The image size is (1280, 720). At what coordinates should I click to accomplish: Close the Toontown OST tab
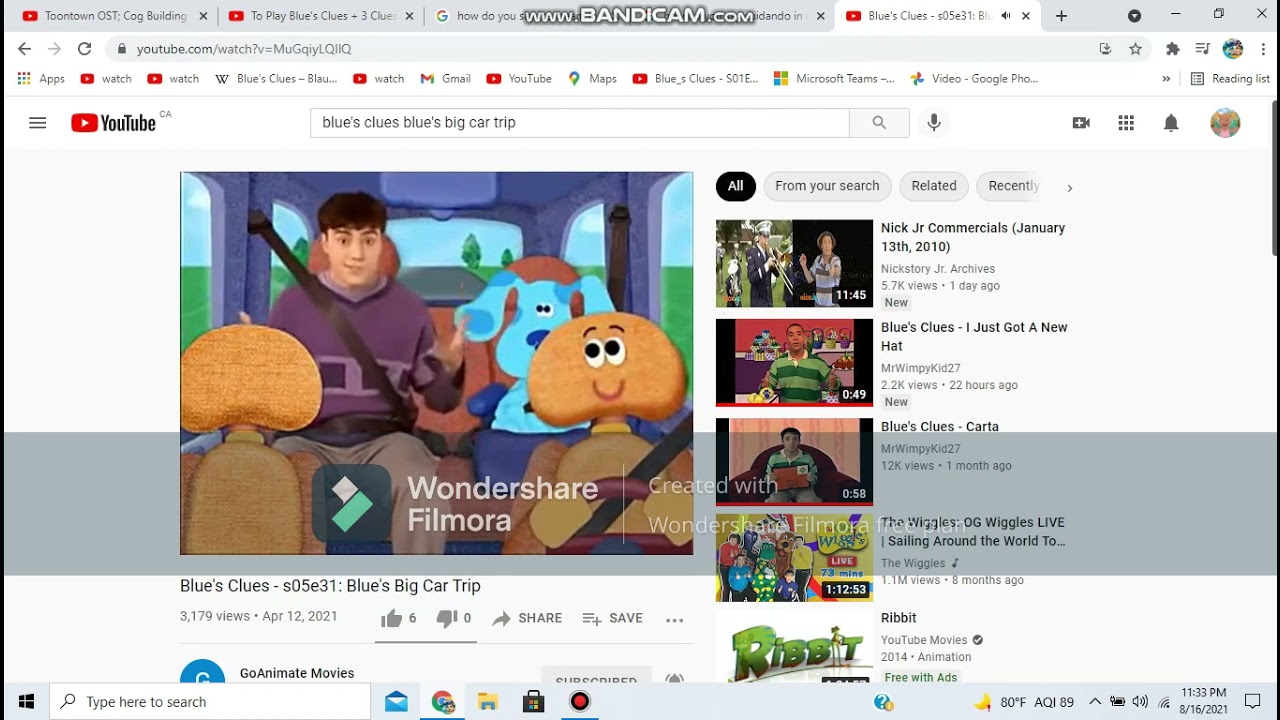pos(203,16)
